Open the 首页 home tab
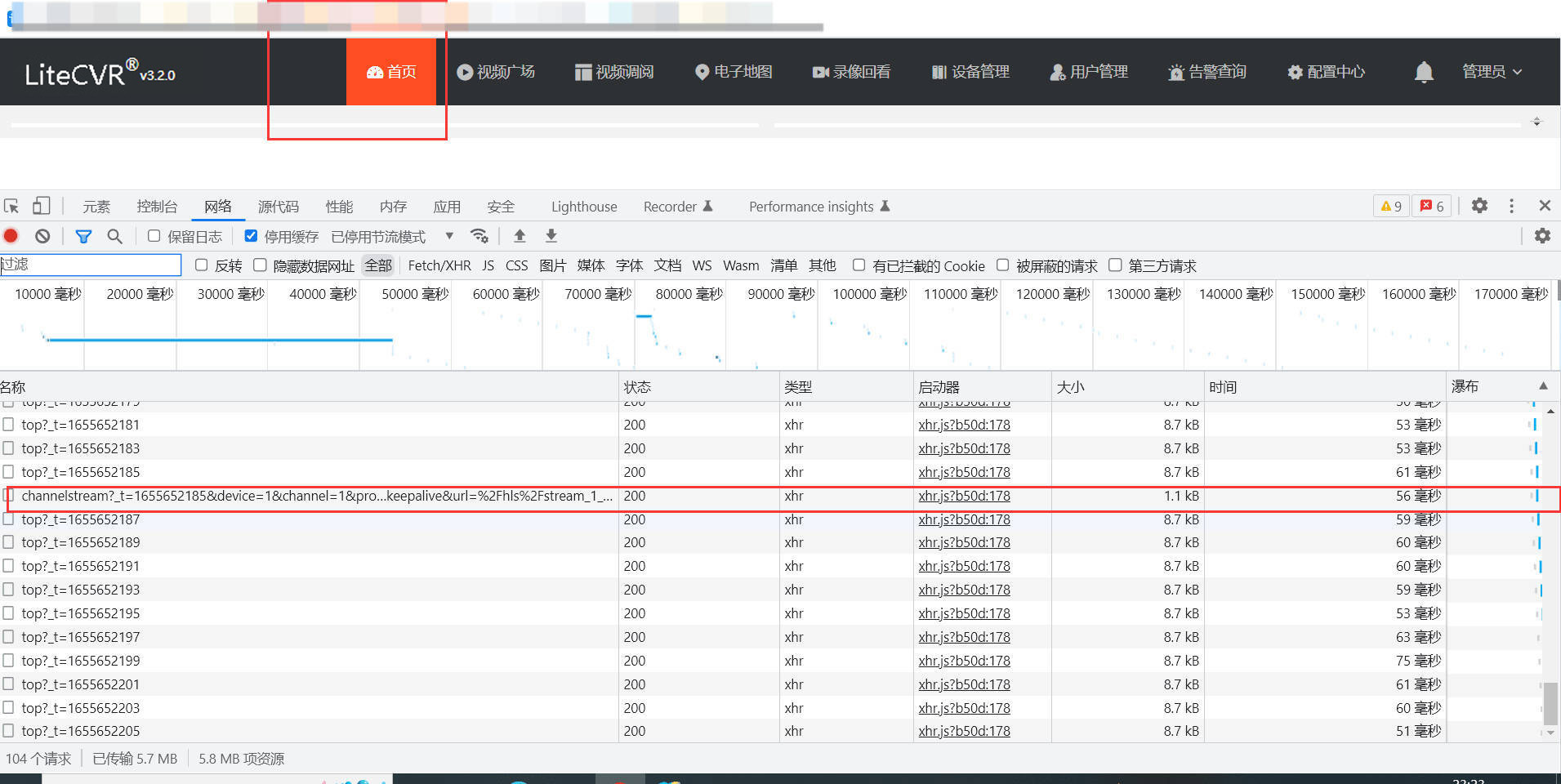1561x784 pixels. tap(391, 72)
